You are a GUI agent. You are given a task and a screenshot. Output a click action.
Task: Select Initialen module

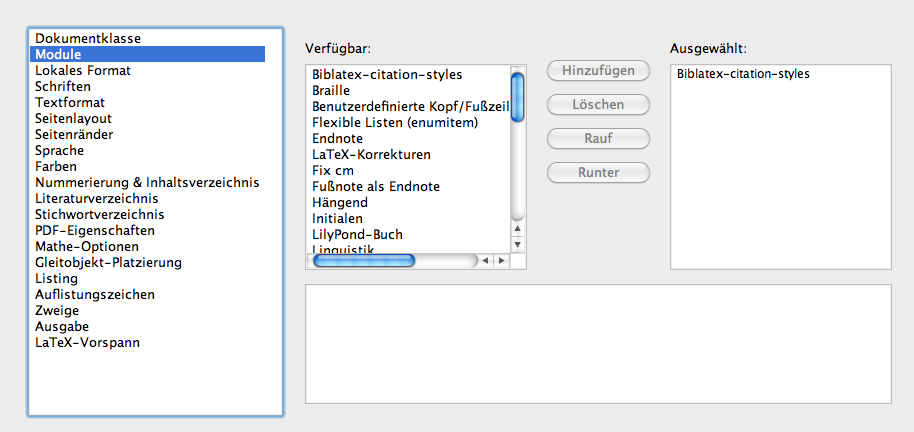click(408, 219)
